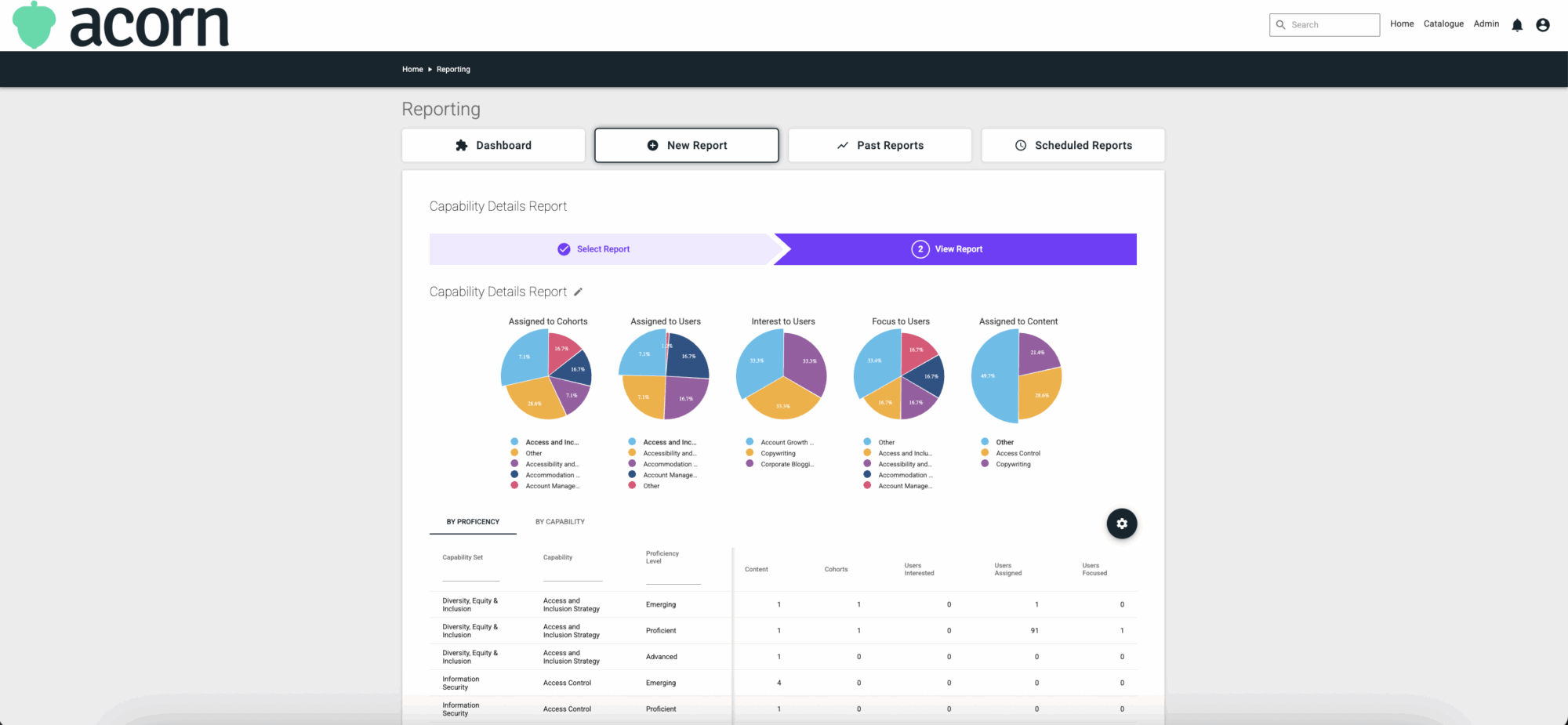The height and width of the screenshot is (725, 1568).
Task: Open the Catalogue menu item
Action: click(1443, 24)
